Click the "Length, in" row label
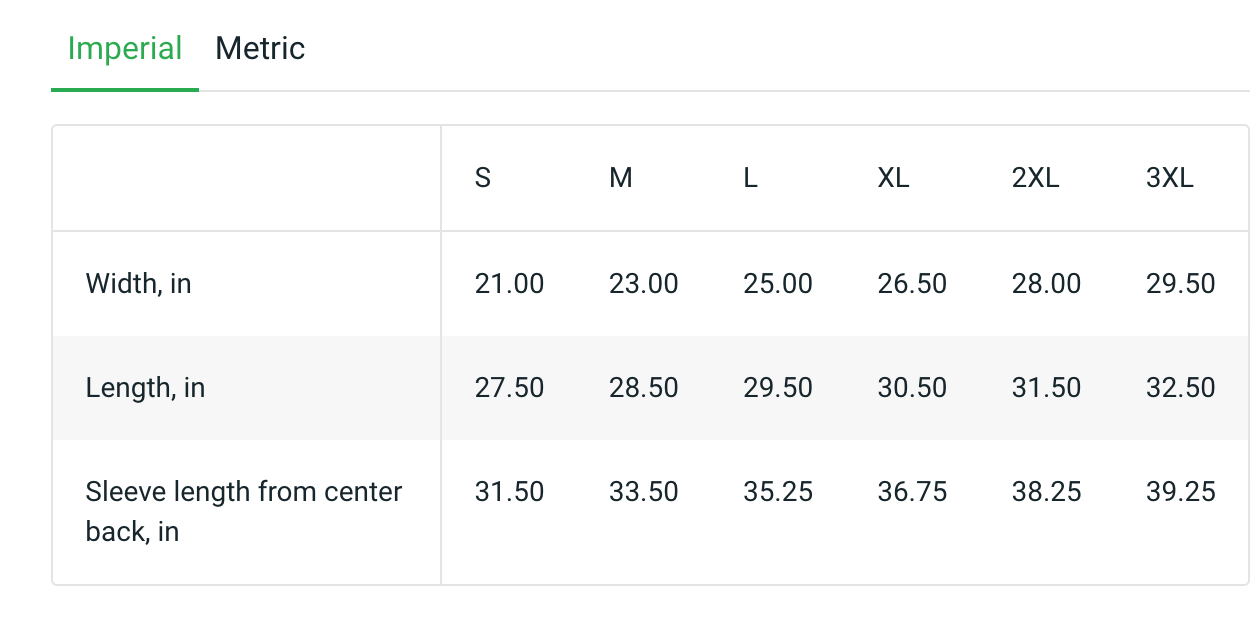This screenshot has width=1260, height=633. click(x=145, y=388)
